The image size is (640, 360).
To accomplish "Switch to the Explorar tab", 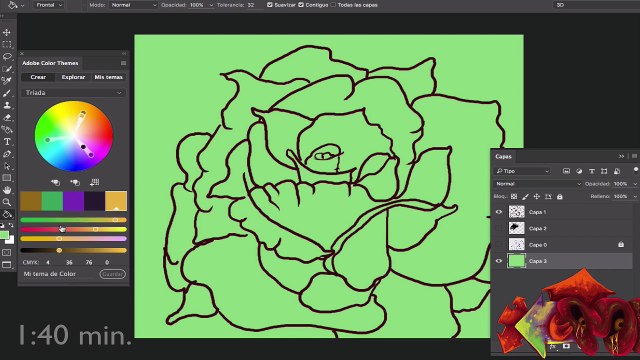I will click(73, 77).
